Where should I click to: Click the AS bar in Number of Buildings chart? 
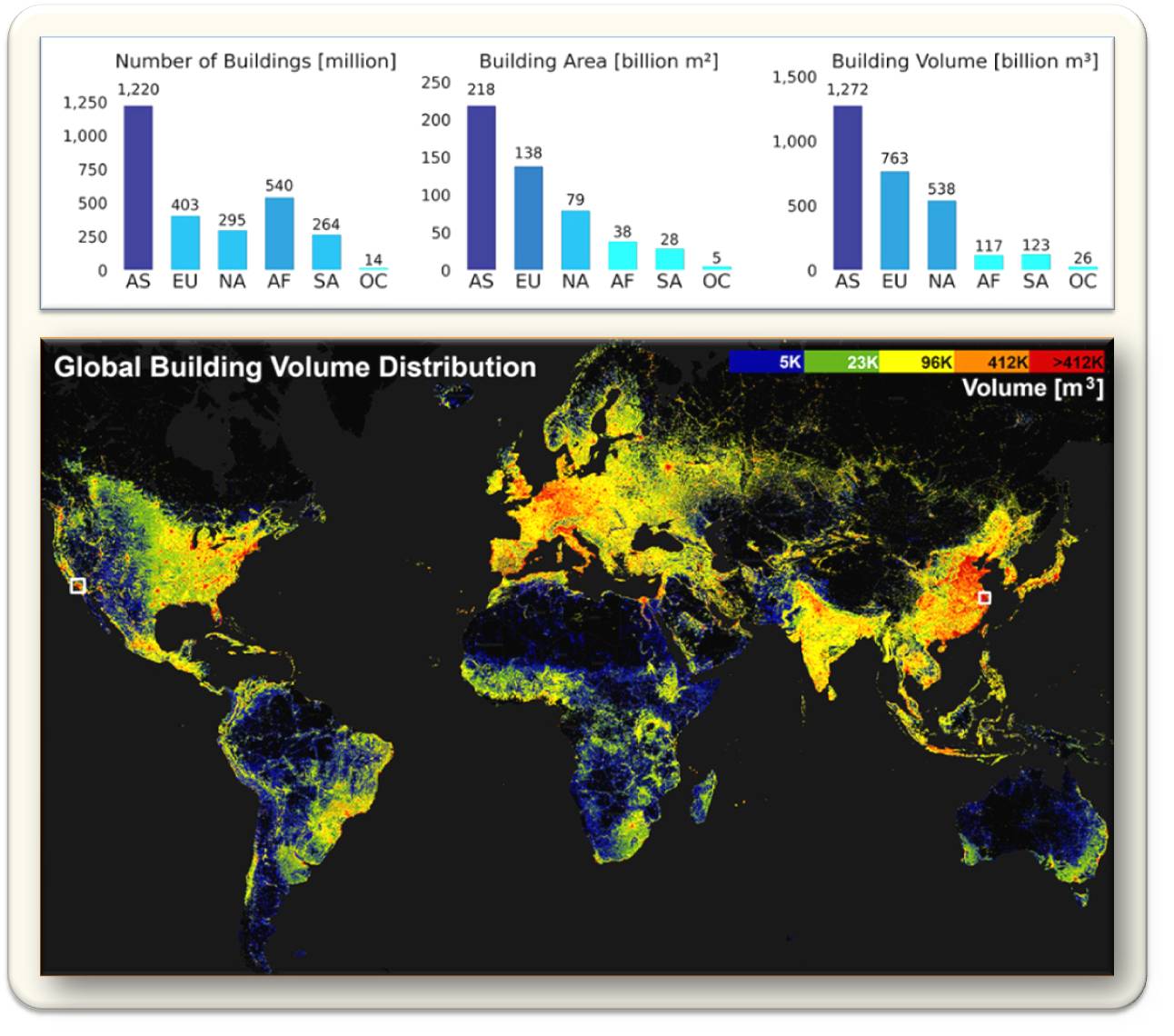138,187
